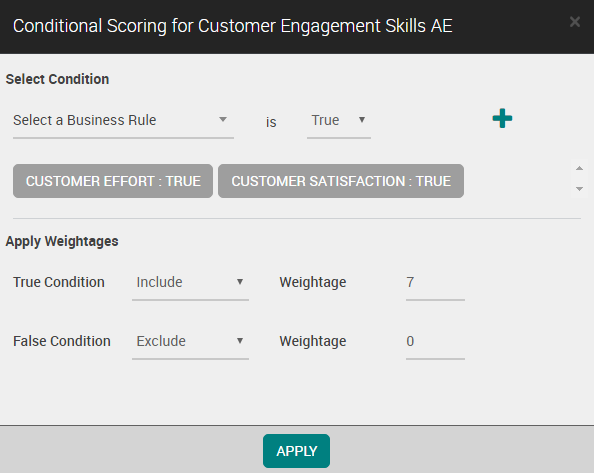Click the arrow icon beside Include
Image resolution: width=594 pixels, height=473 pixels.
tap(240, 282)
